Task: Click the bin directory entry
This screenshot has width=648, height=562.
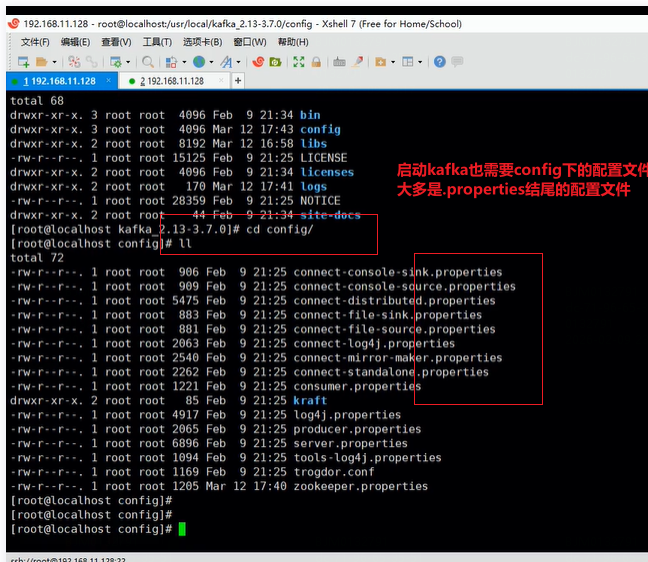Action: [x=310, y=115]
